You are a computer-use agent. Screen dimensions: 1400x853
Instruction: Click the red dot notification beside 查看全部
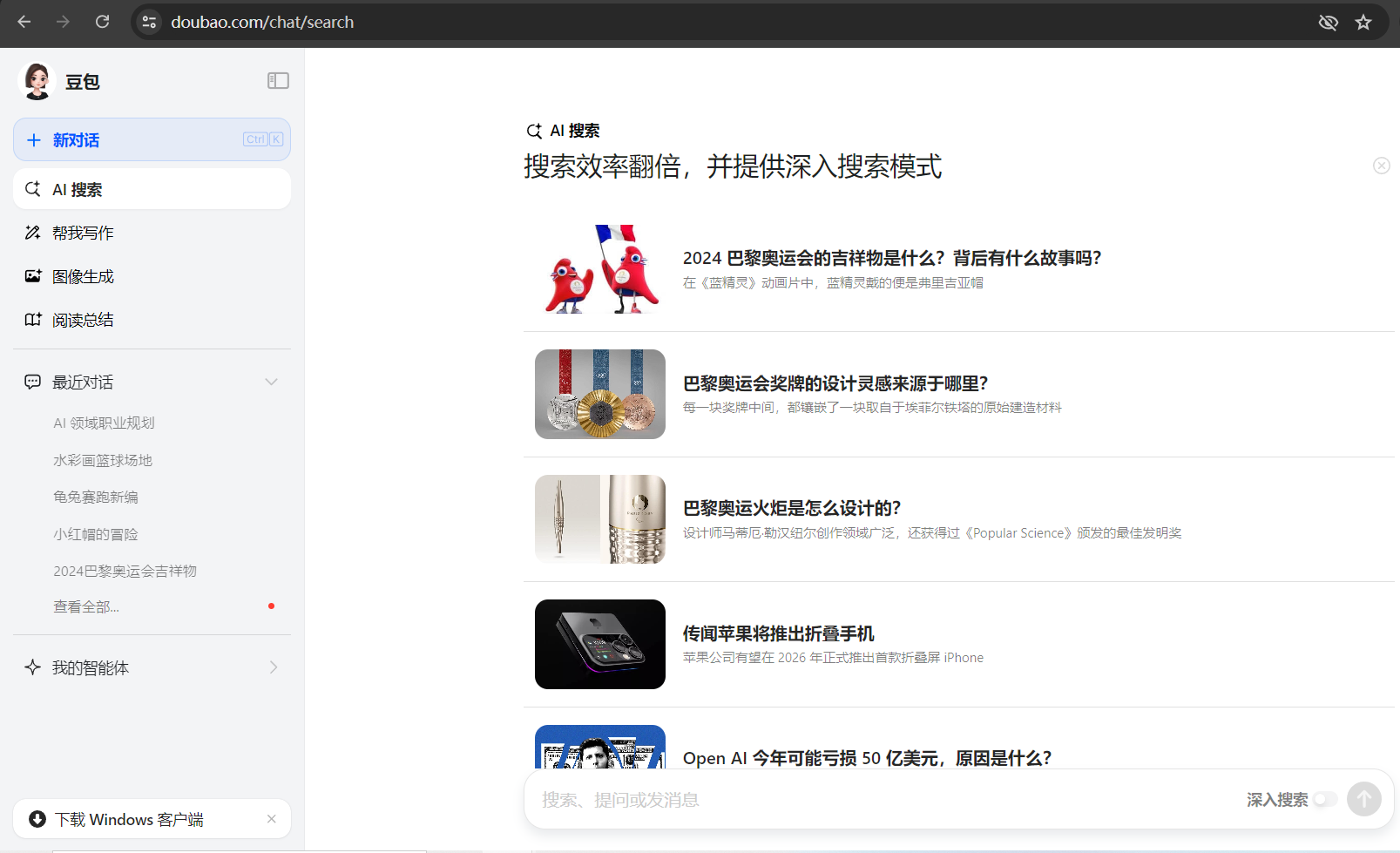272,606
